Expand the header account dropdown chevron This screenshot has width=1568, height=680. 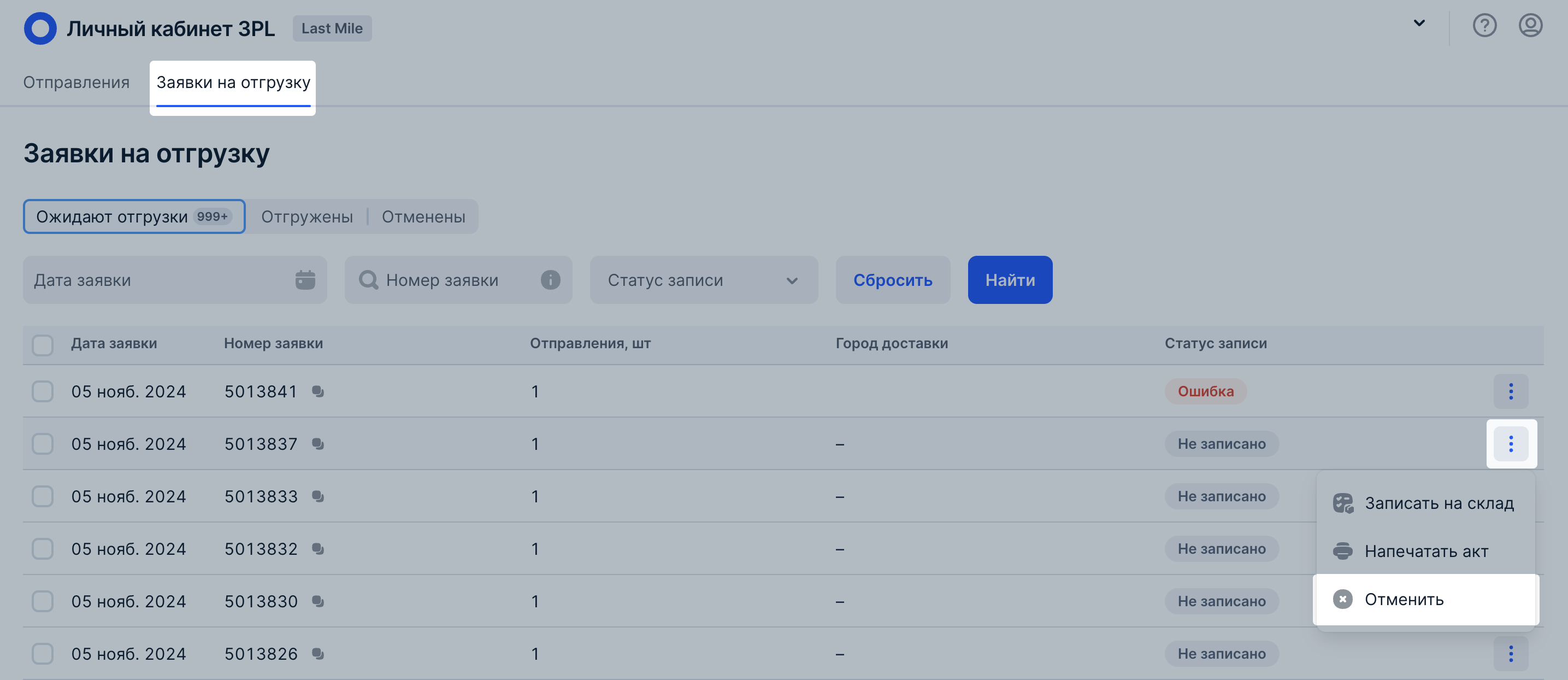click(x=1419, y=23)
